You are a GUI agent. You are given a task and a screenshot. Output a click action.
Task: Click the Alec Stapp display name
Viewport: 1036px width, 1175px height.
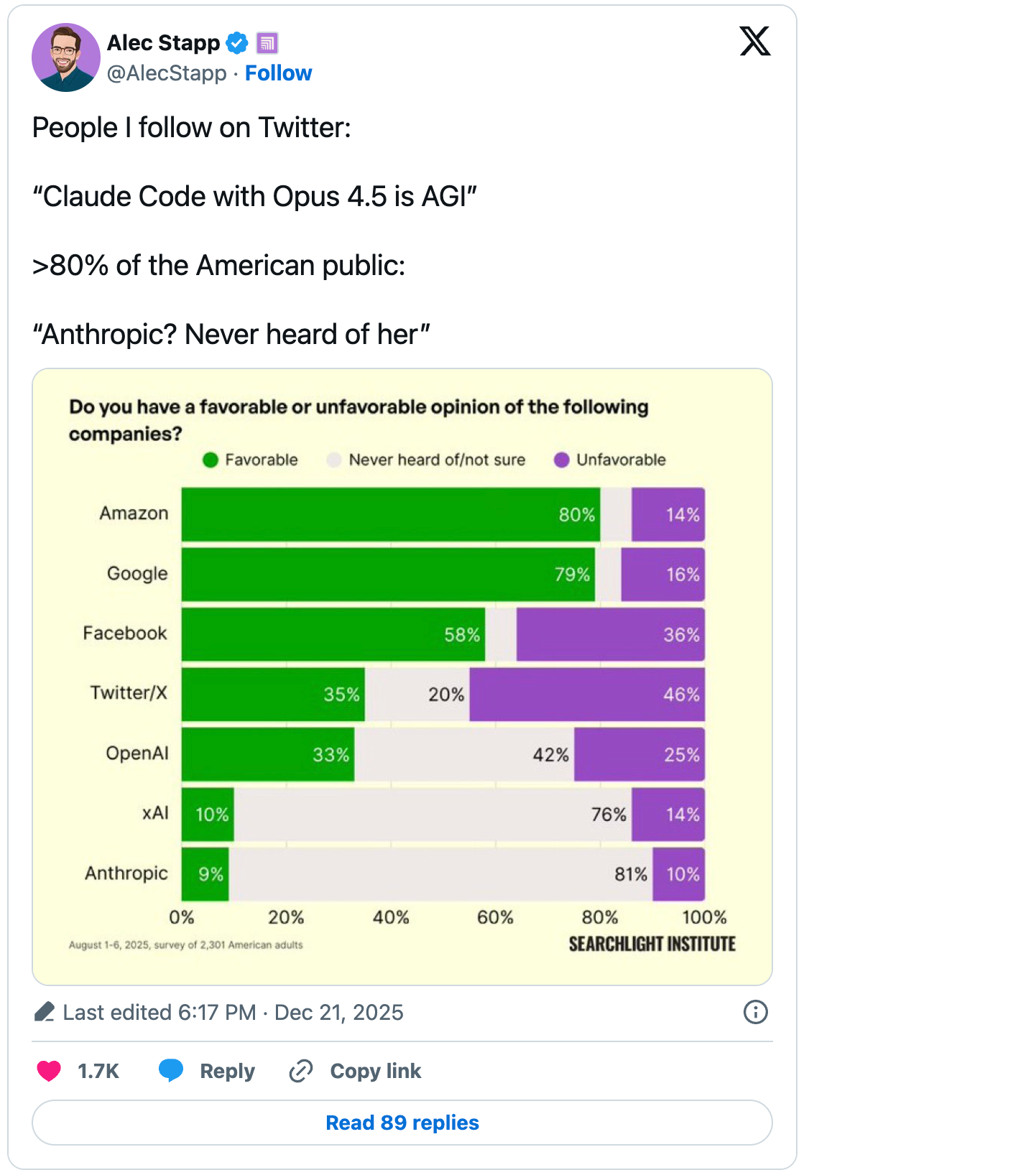coord(163,43)
